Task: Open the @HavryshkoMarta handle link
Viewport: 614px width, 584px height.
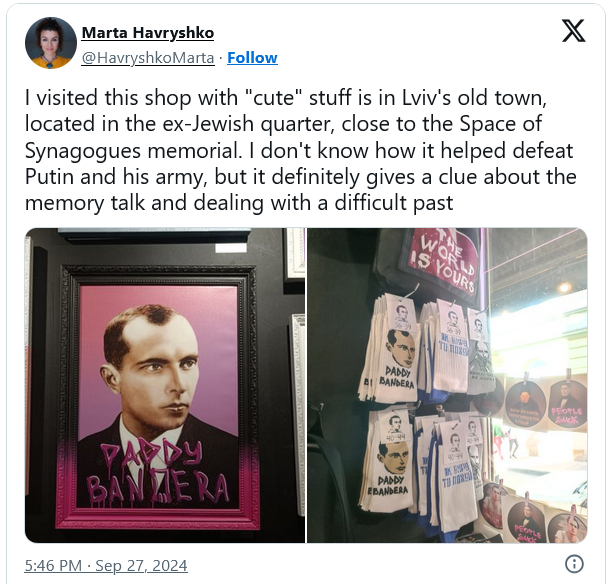Action: click(x=148, y=58)
